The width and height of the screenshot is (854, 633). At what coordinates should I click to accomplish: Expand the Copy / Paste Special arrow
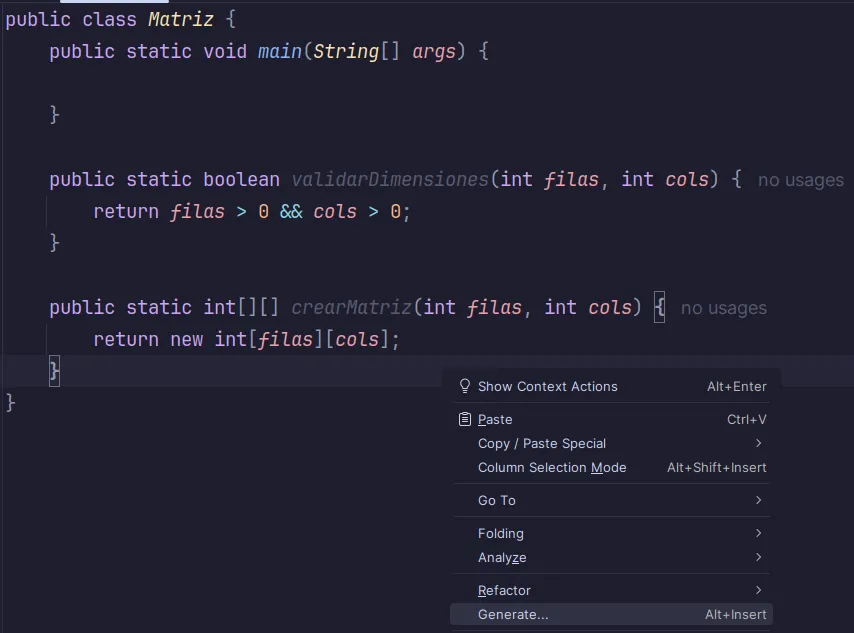(758, 443)
